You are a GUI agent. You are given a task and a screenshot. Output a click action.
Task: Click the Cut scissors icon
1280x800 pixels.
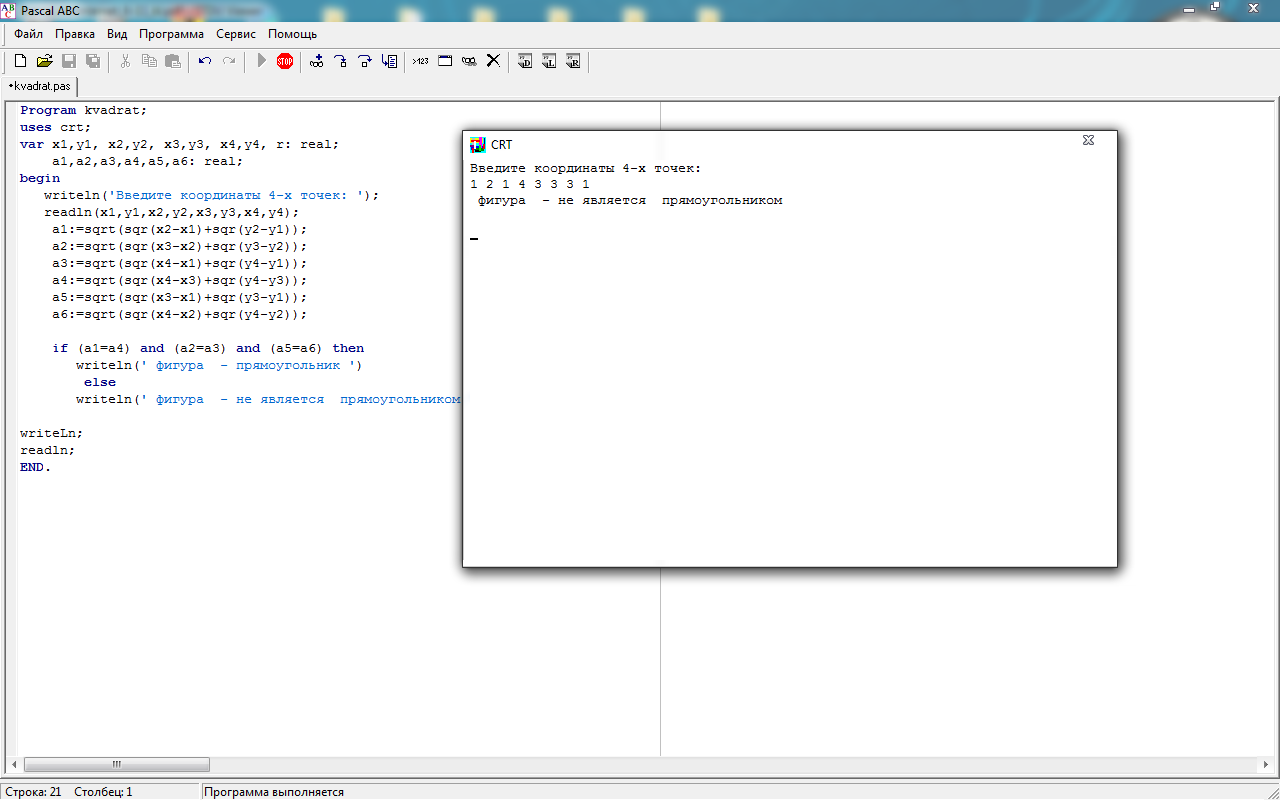125,61
